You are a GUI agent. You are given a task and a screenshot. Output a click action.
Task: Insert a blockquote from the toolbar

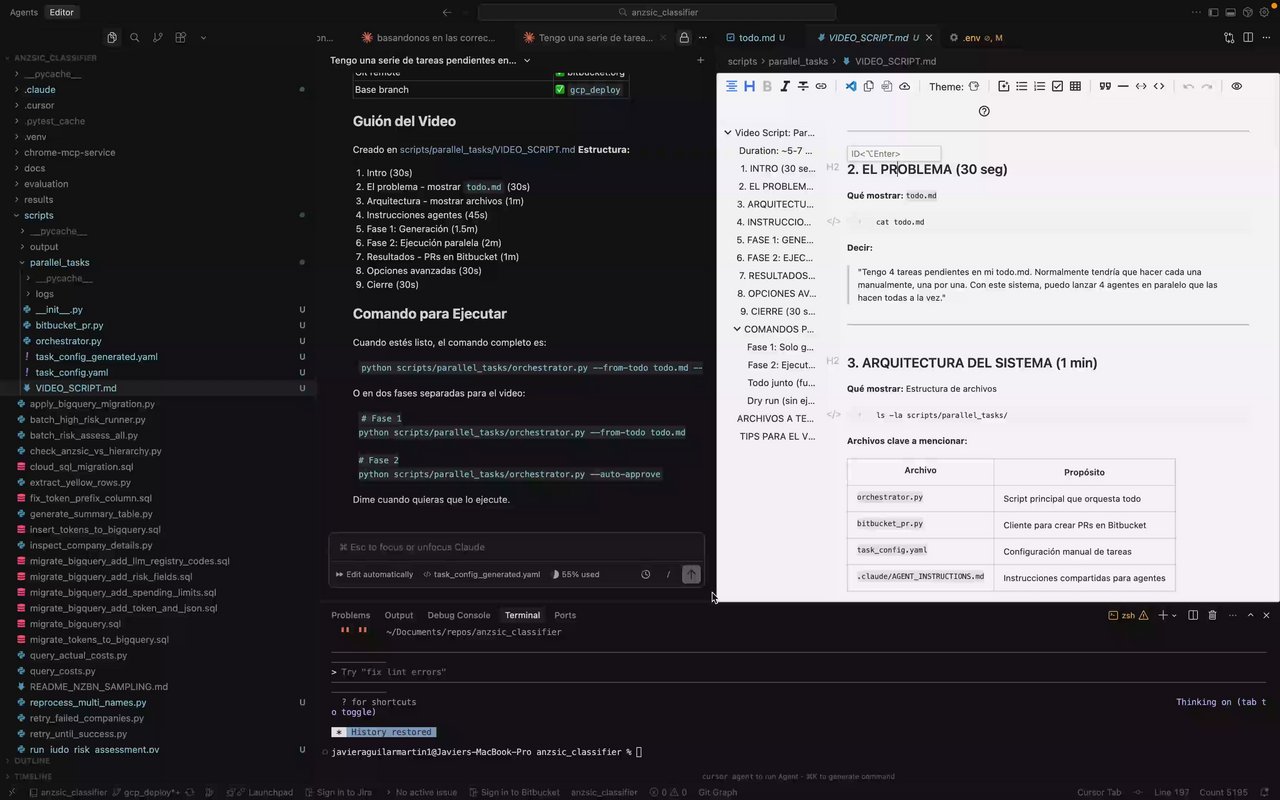[x=1105, y=87]
